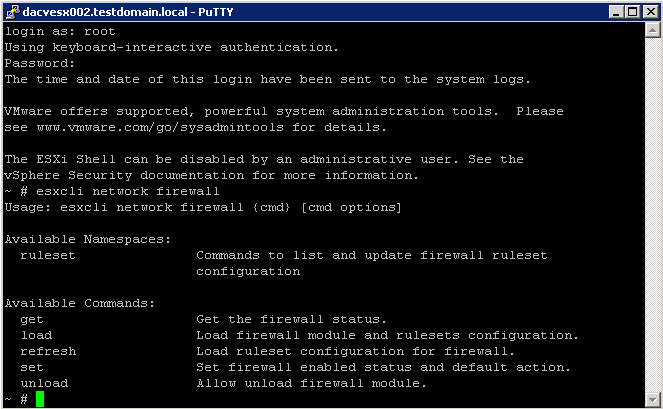Click the 'login as: root' line
The image size is (663, 409).
pos(60,32)
